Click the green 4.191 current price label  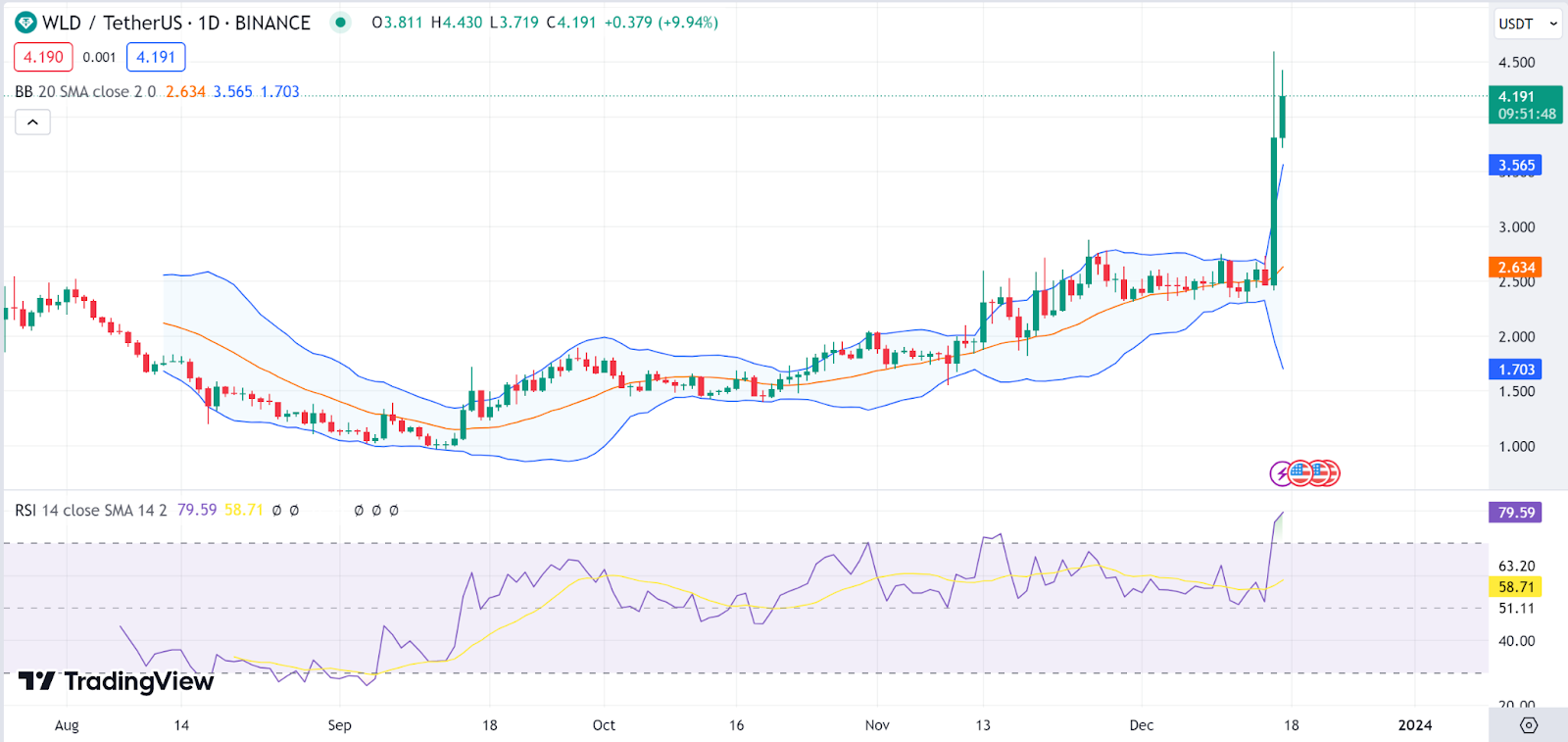tap(1525, 105)
